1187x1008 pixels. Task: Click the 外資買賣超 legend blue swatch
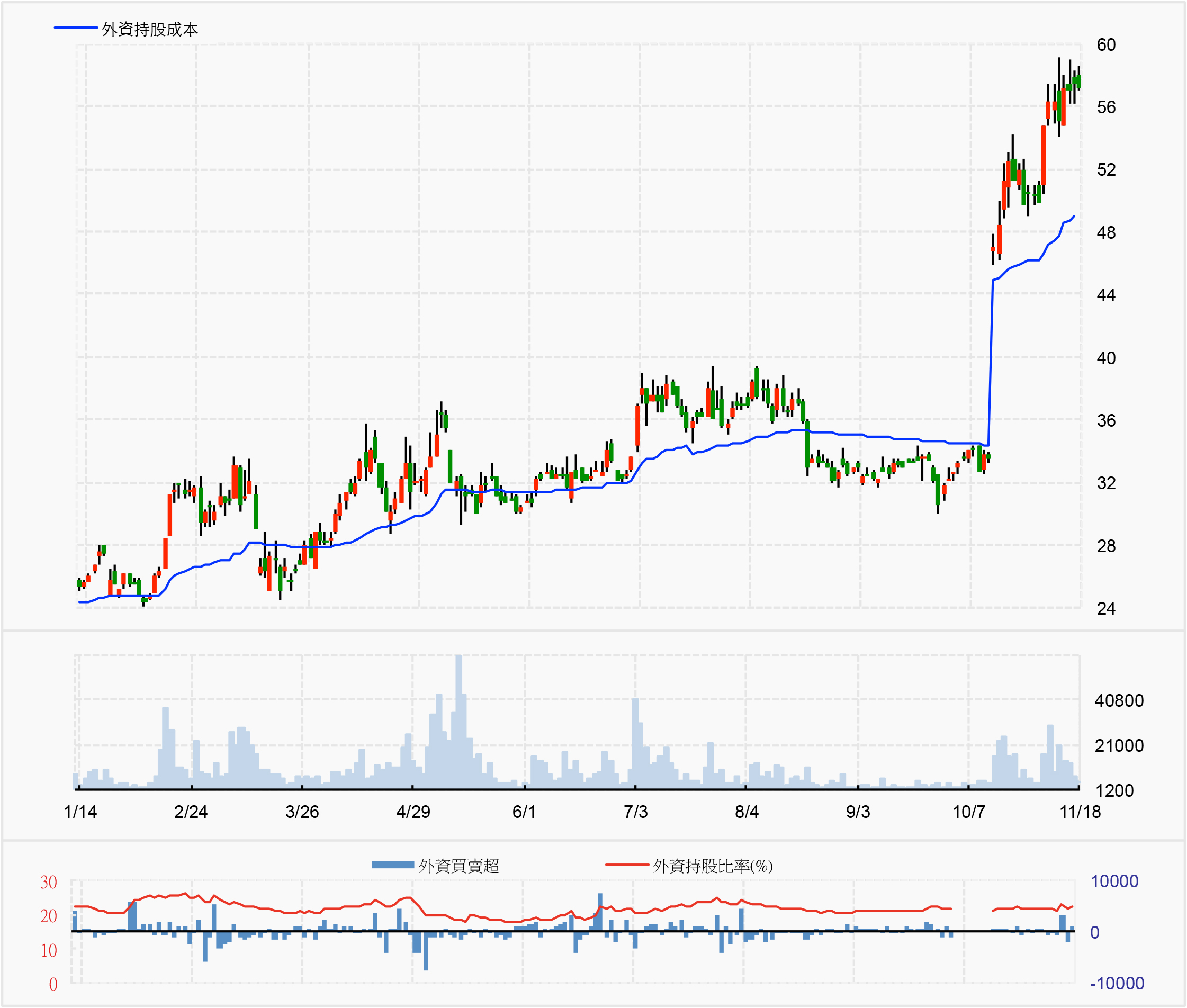393,865
